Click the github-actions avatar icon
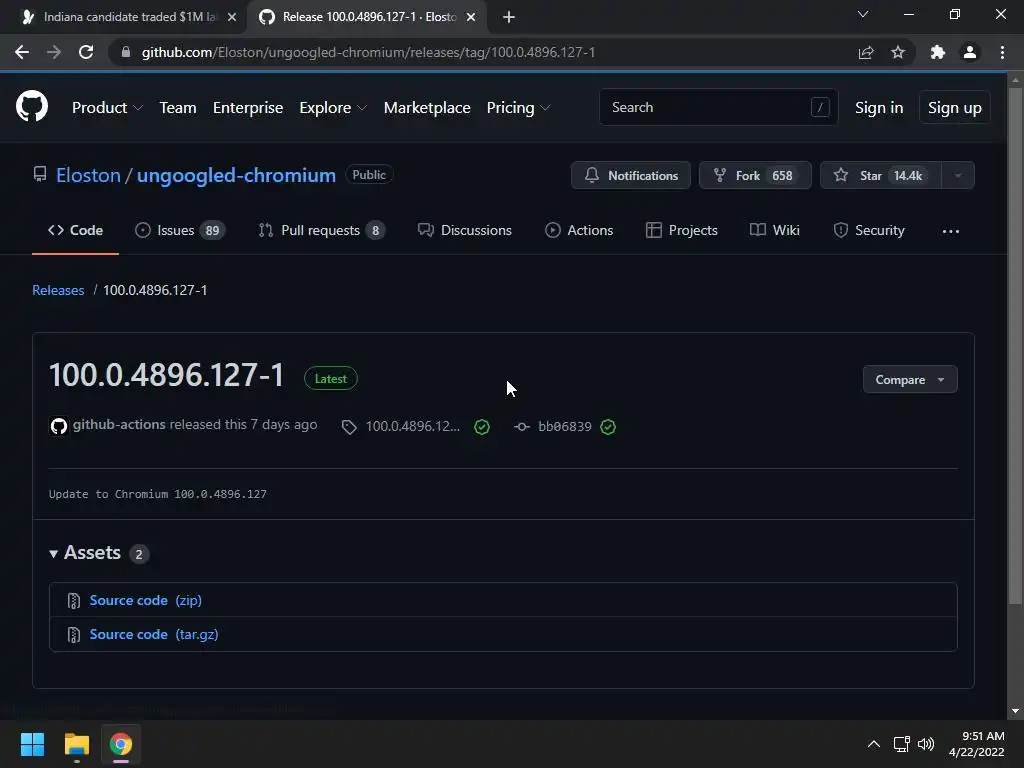This screenshot has width=1024, height=768. tap(59, 426)
